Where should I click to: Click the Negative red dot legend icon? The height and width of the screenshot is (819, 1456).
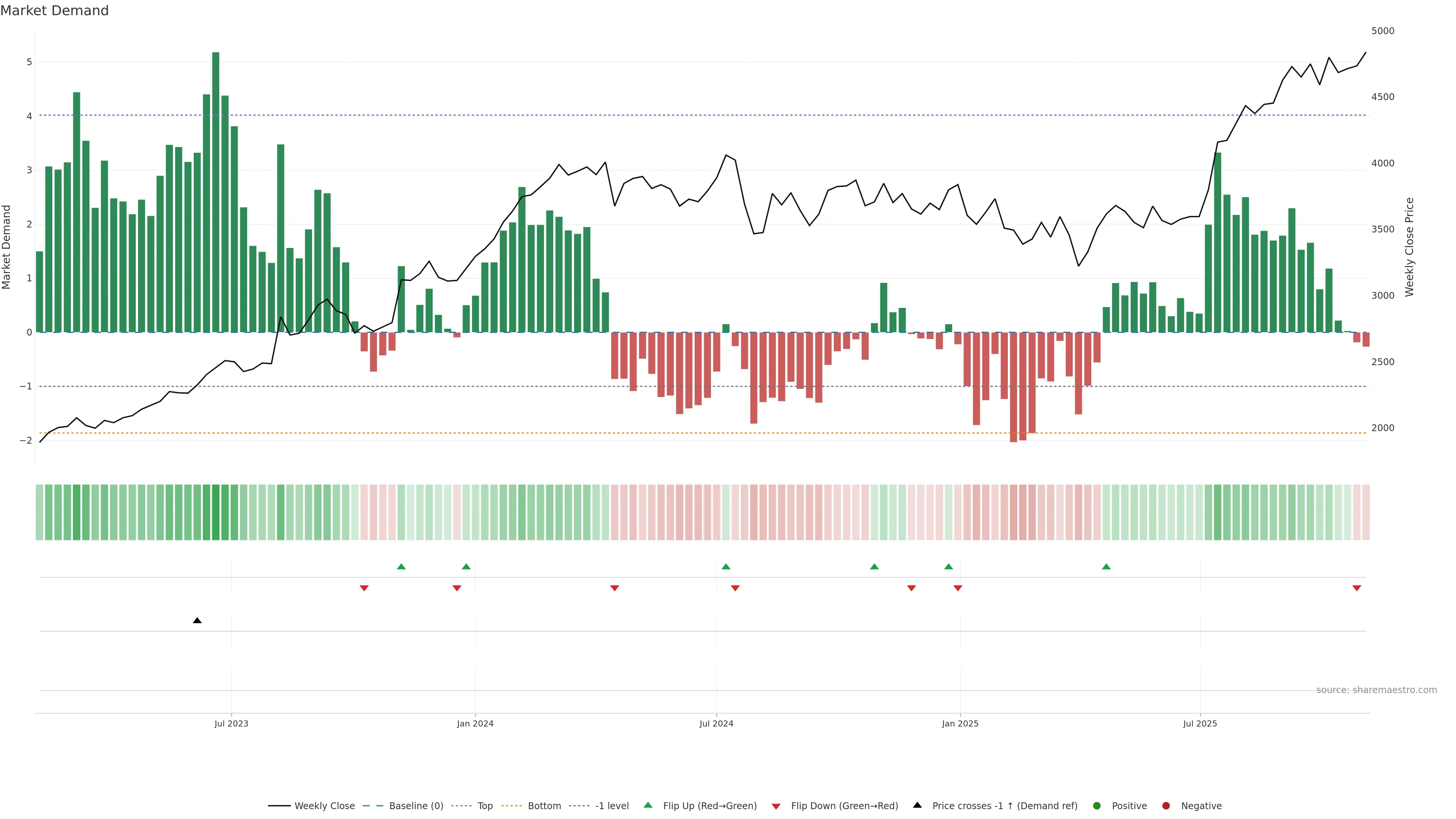coord(1166,805)
